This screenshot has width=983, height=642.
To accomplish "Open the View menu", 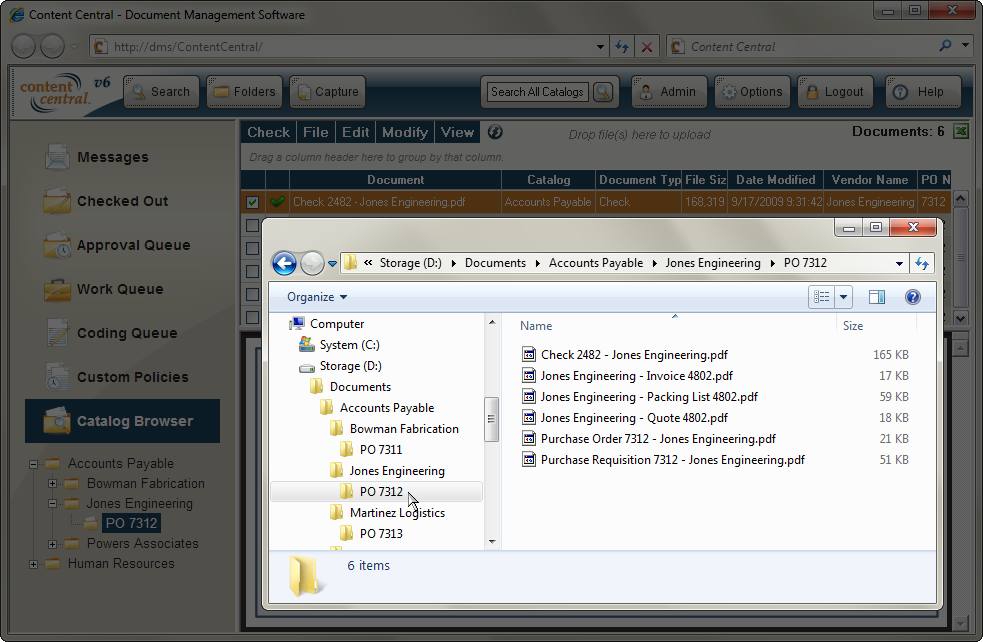I will [x=457, y=132].
